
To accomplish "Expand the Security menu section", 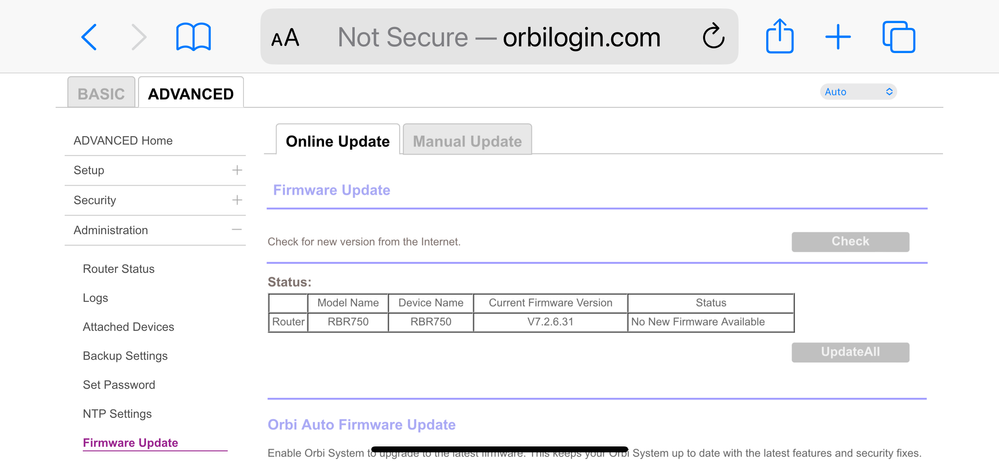I will pos(236,201).
